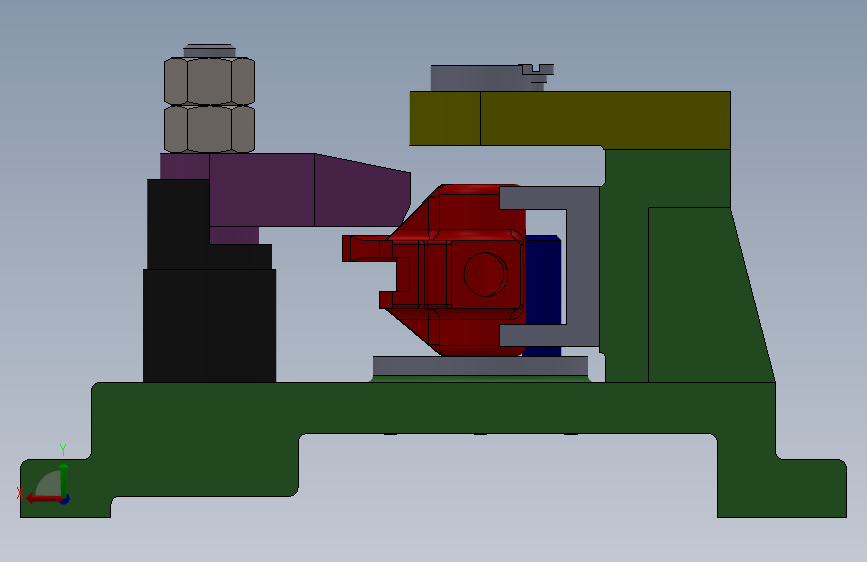Screen dimensions: 867x562
Task: Click the Y label of the triad
Action: pos(63,449)
